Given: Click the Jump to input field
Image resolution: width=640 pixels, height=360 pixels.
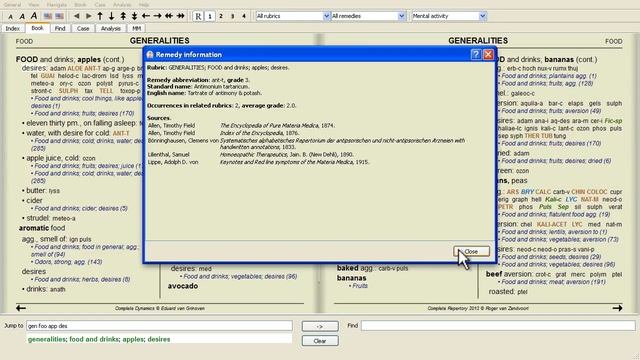Looking at the screenshot, I should point(159,326).
